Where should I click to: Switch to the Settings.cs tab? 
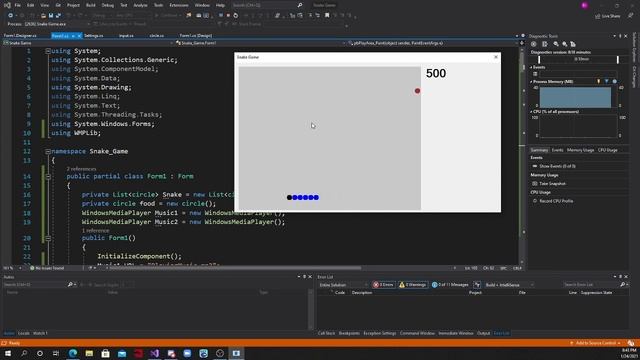tap(93, 36)
